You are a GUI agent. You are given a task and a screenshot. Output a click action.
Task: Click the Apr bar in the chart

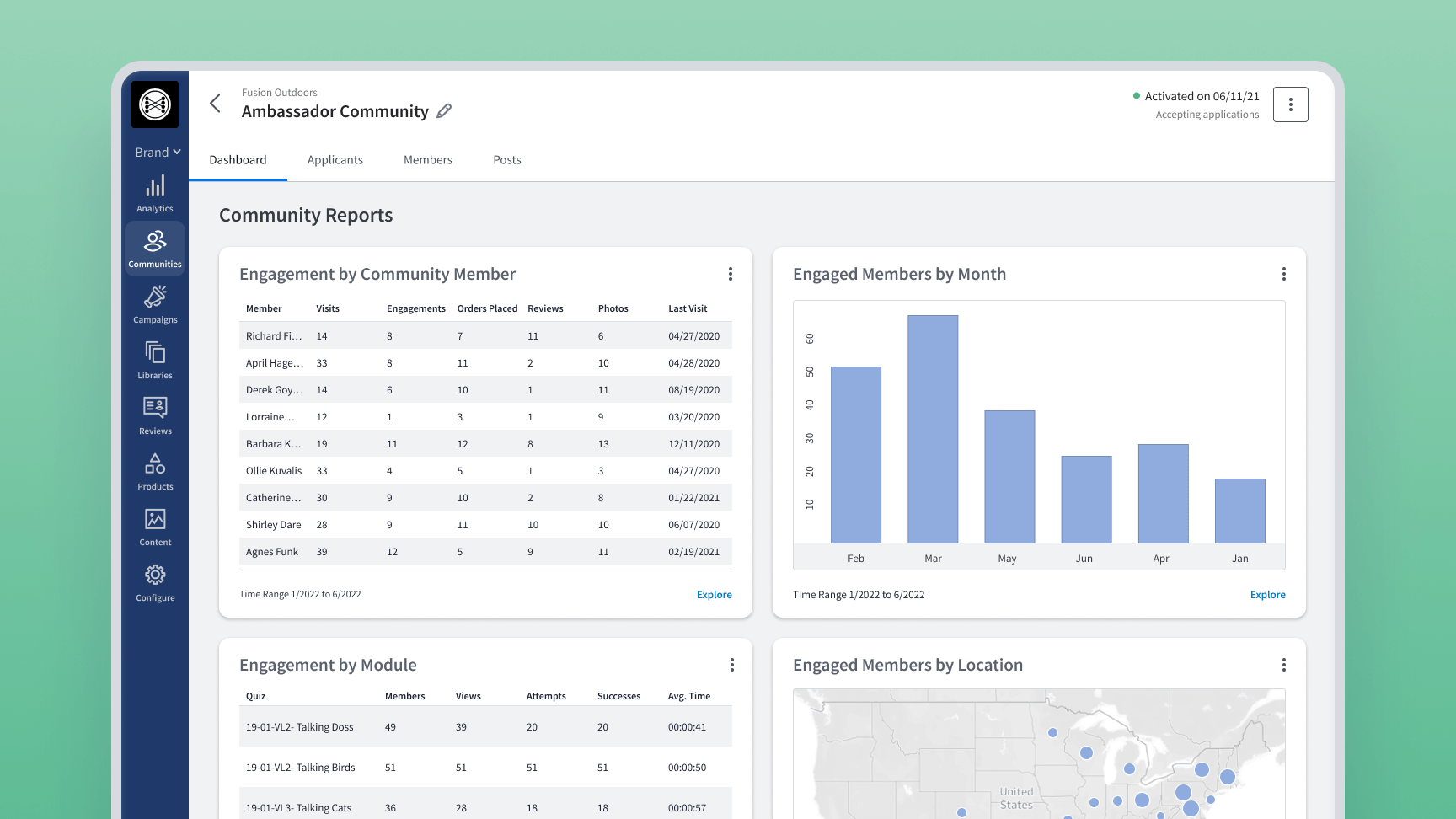pos(1163,494)
